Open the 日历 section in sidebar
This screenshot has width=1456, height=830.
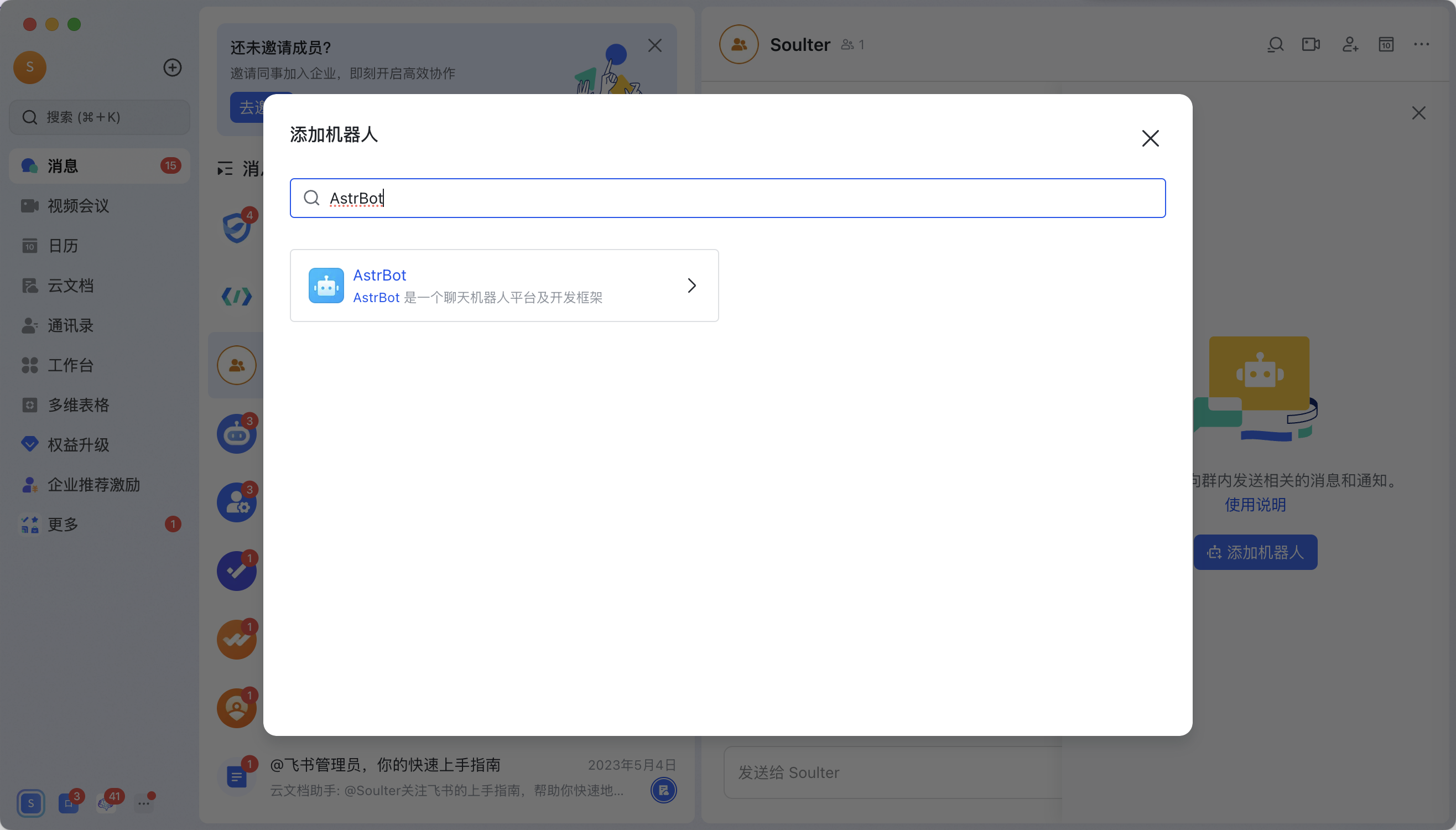(x=61, y=246)
